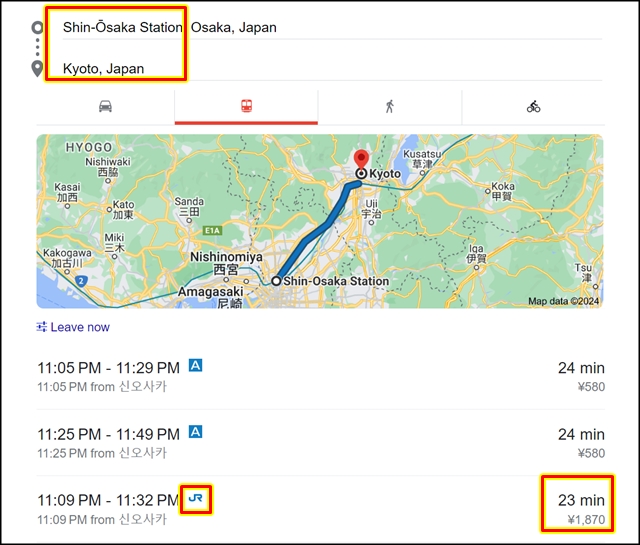Click the HYOGO prefecture label on the map
The width and height of the screenshot is (640, 545).
pos(89,147)
